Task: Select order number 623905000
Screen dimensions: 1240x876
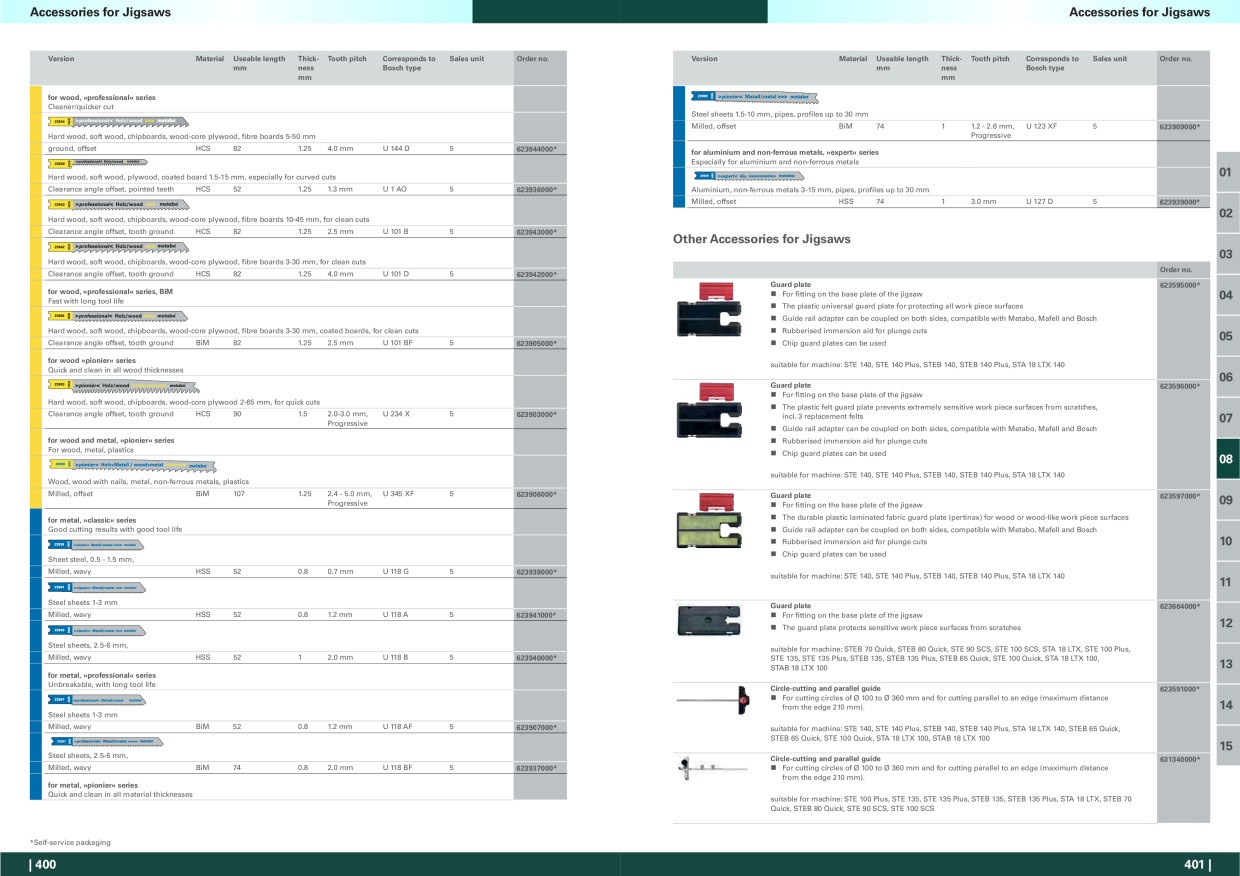Action: [x=536, y=343]
